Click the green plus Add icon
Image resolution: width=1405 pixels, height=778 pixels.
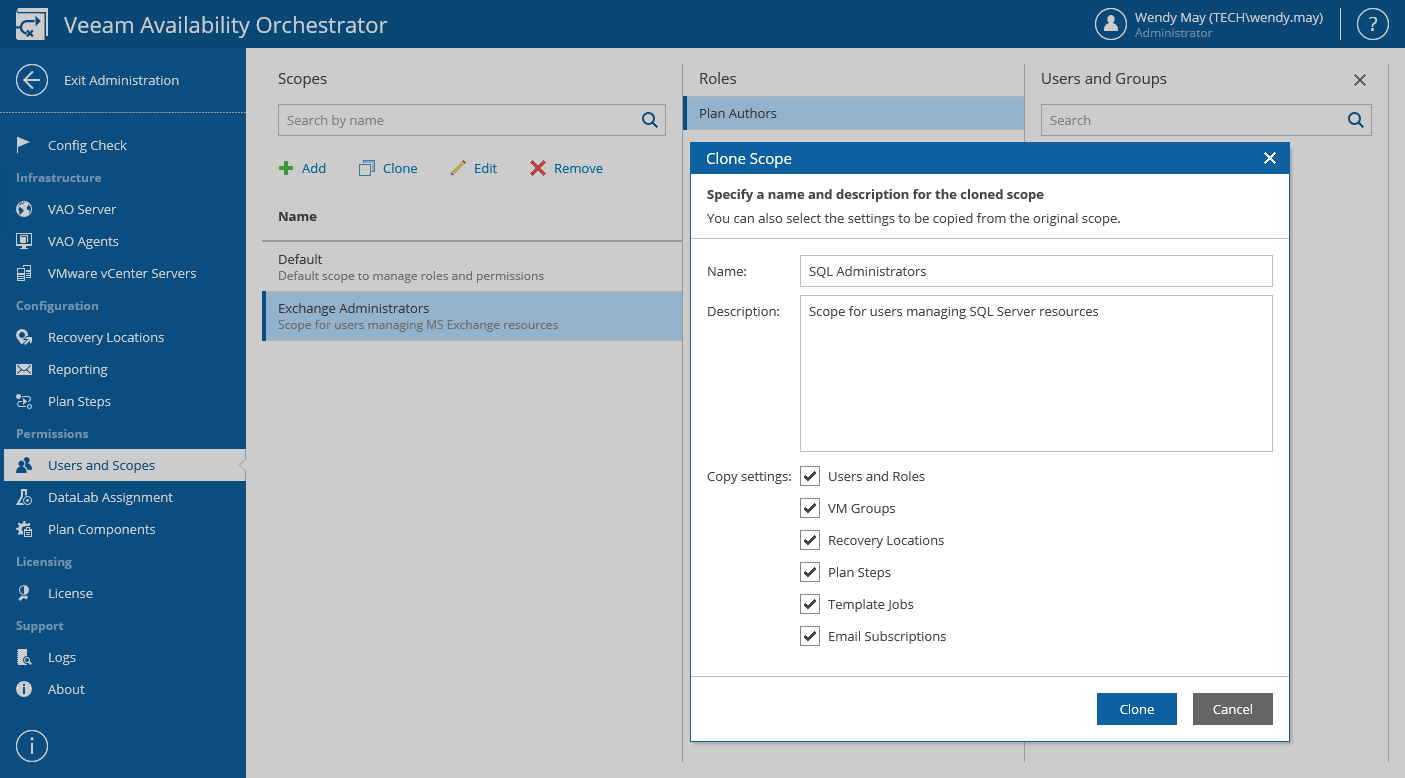[x=286, y=168]
